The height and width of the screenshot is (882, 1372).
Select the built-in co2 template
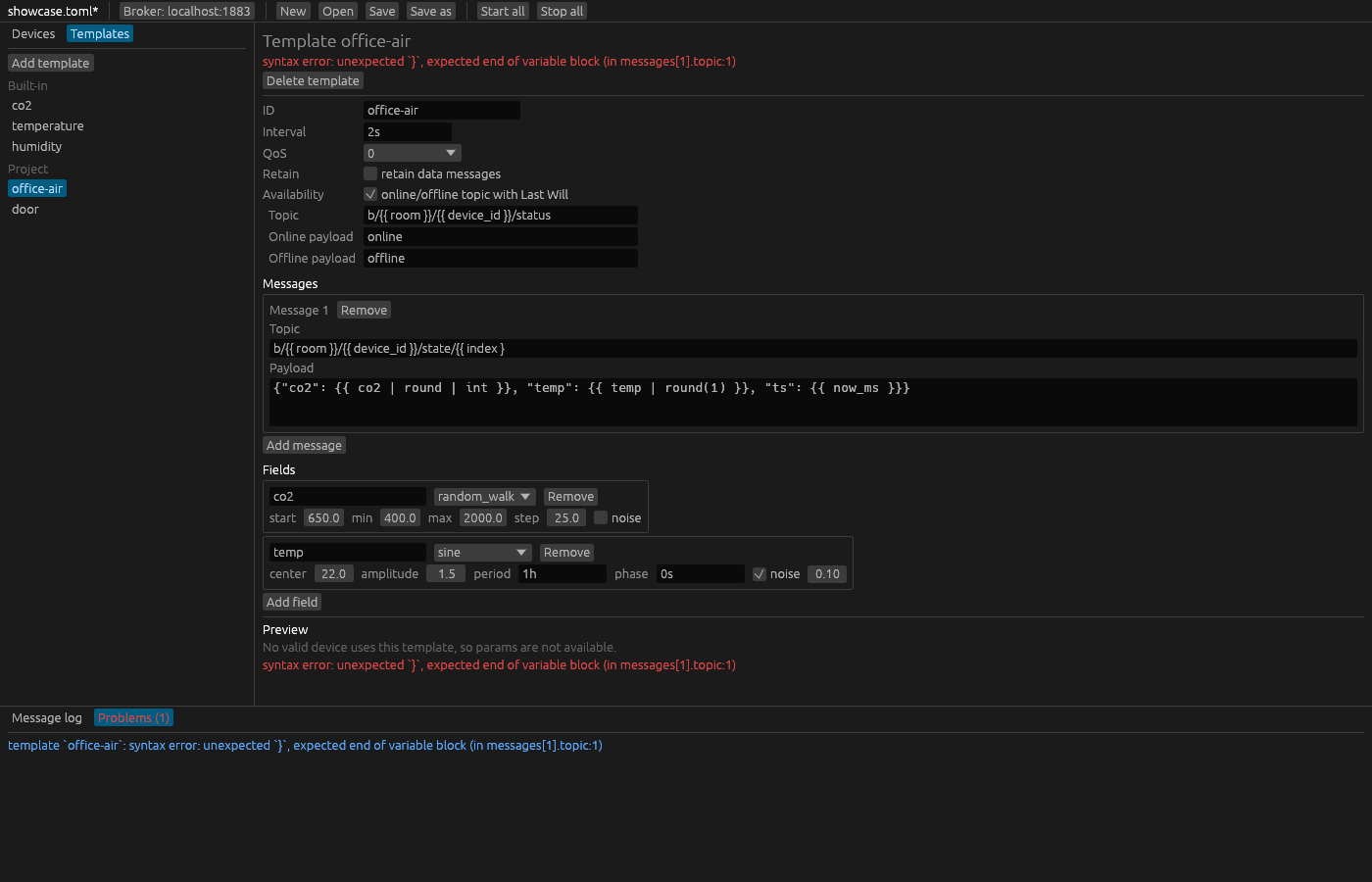[22, 105]
